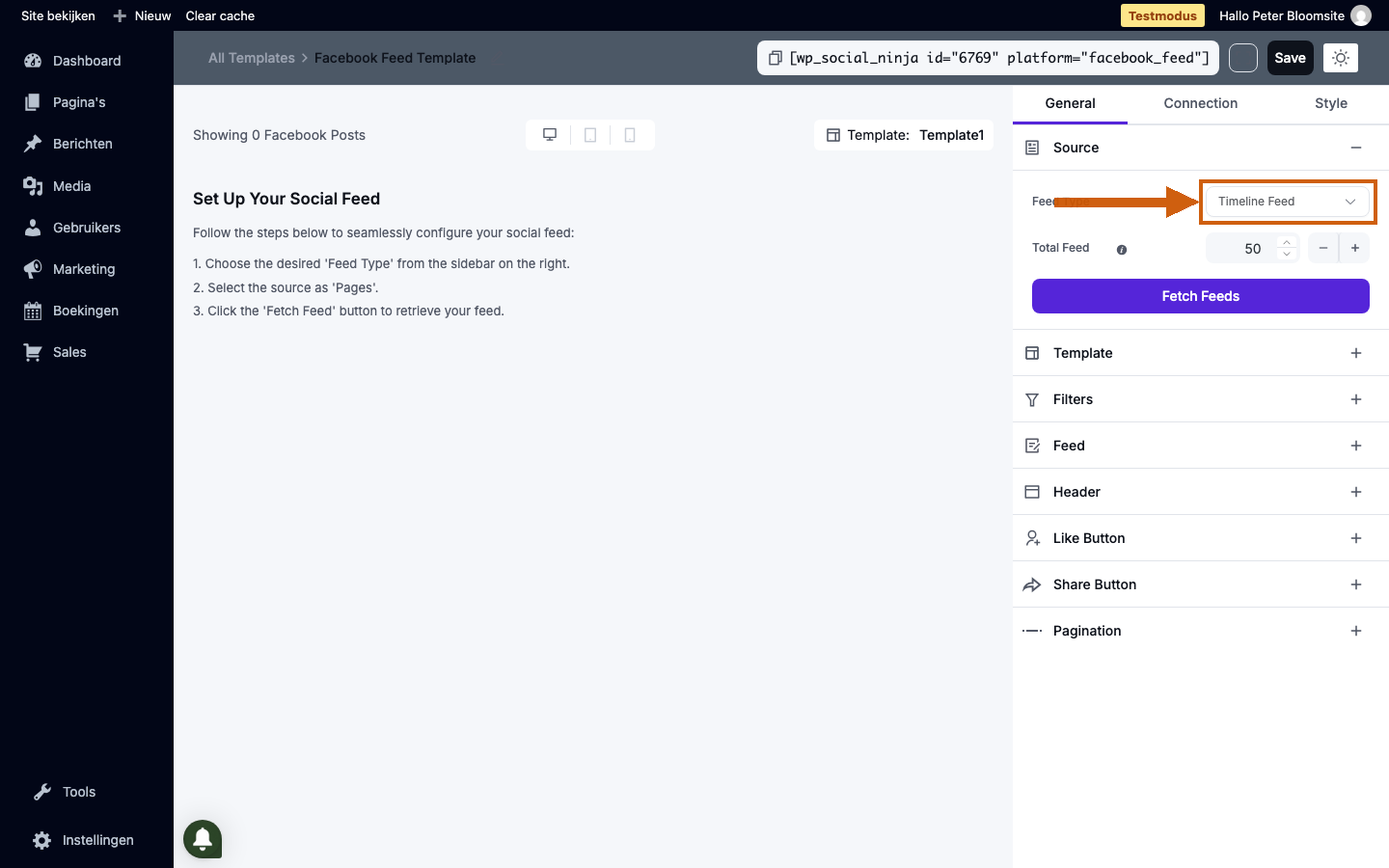
Task: Open Tools wrench icon
Action: [x=42, y=792]
